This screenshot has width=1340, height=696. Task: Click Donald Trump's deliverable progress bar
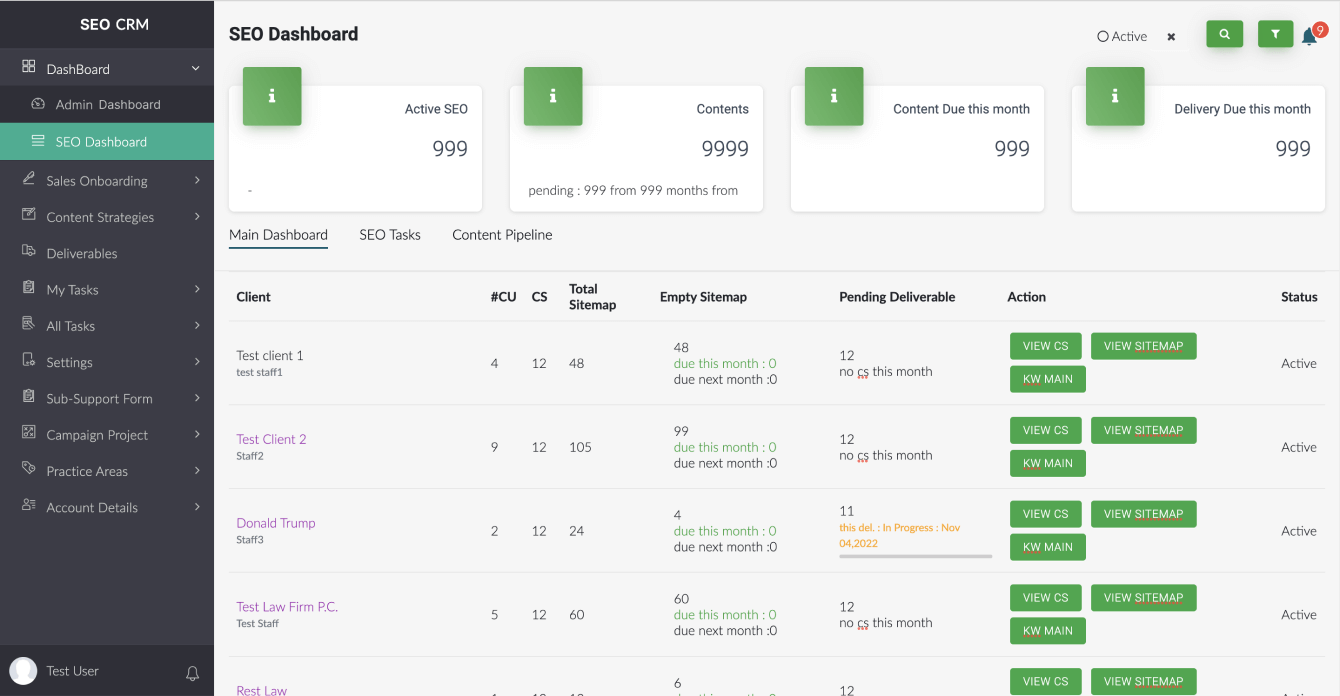pos(915,556)
